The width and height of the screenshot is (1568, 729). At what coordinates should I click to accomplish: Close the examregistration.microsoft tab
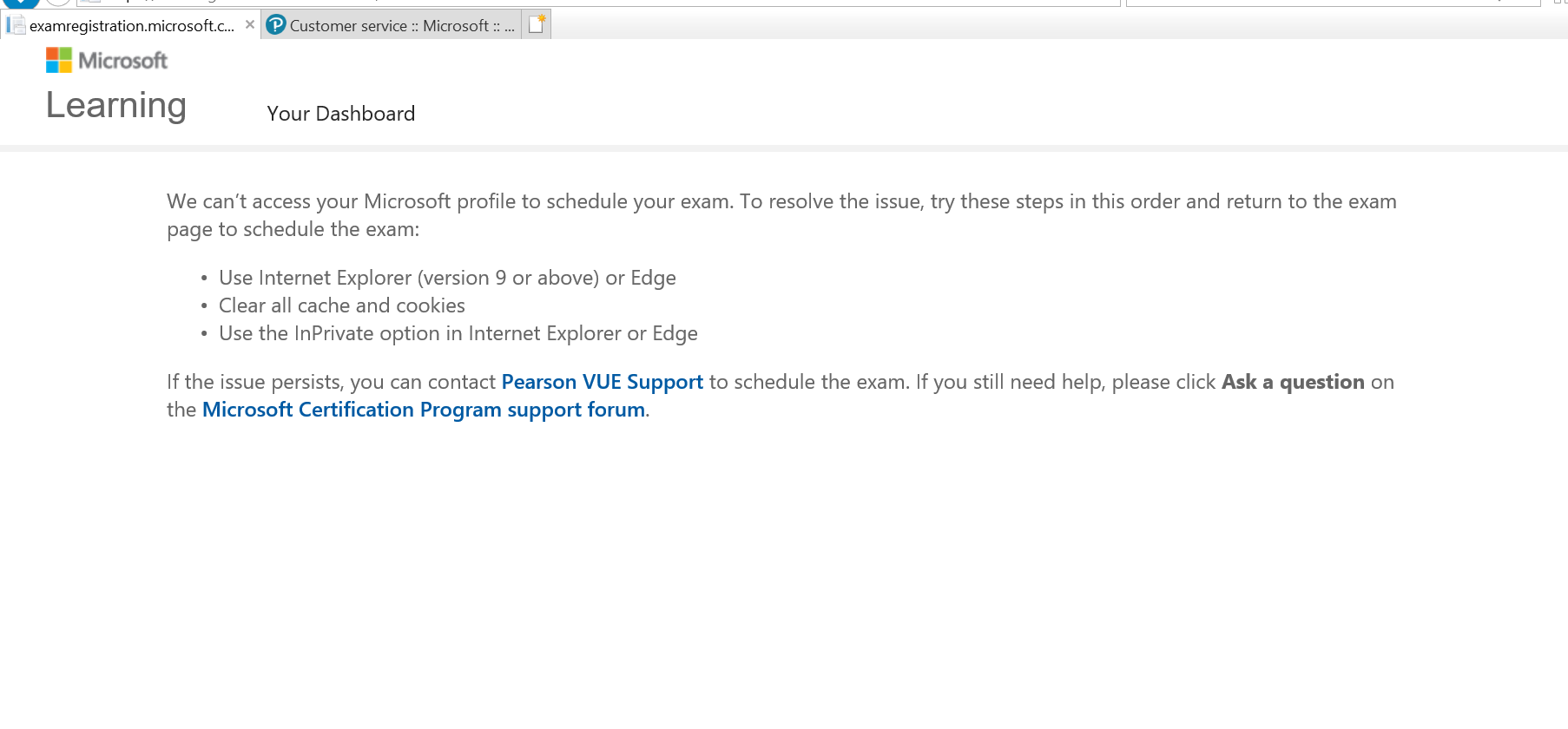[250, 24]
